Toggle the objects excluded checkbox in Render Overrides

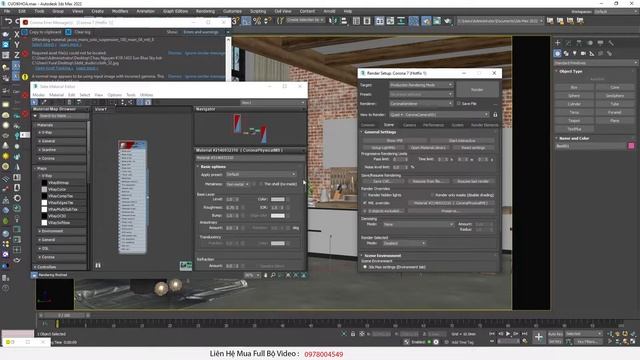point(365,211)
